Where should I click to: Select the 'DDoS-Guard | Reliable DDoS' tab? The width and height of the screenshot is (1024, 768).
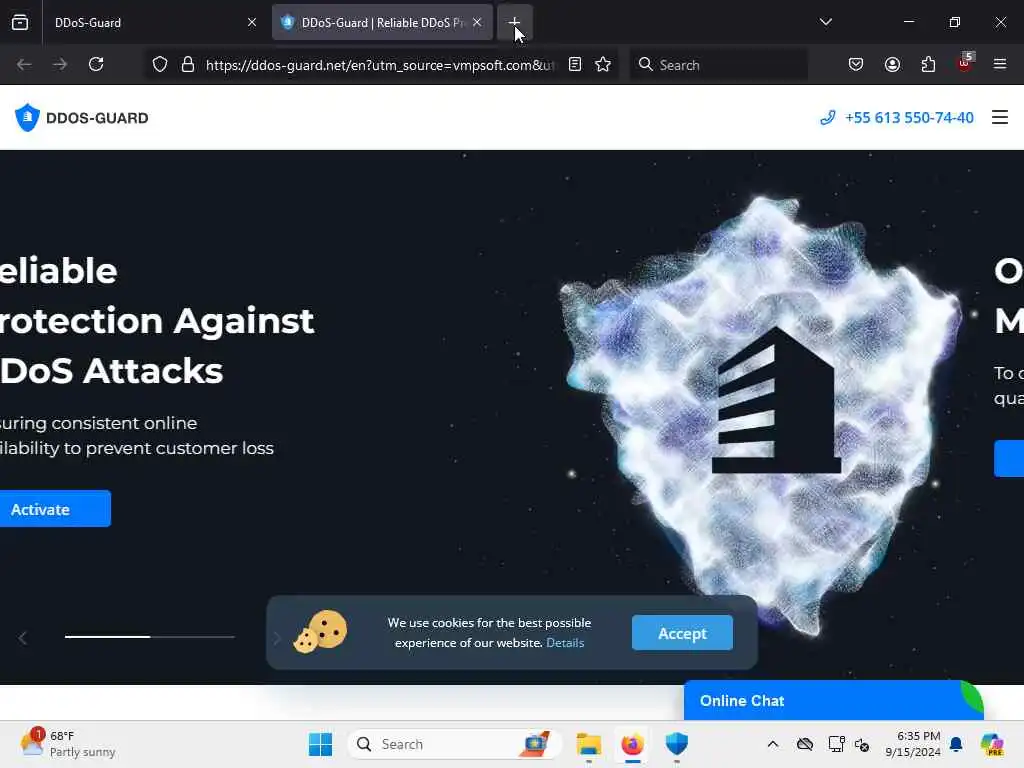click(382, 22)
